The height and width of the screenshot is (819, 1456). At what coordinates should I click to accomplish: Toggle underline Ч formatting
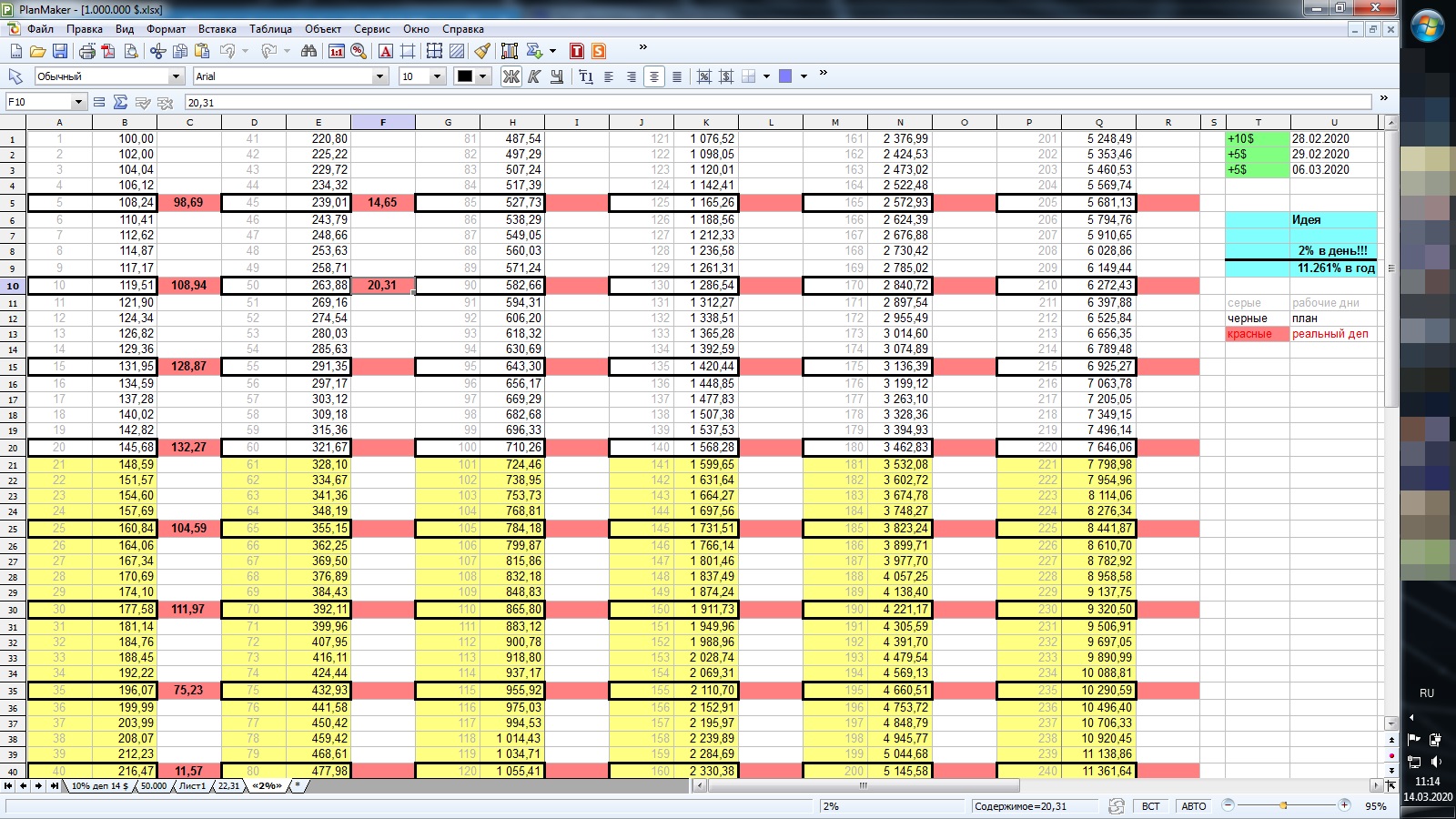(x=556, y=76)
